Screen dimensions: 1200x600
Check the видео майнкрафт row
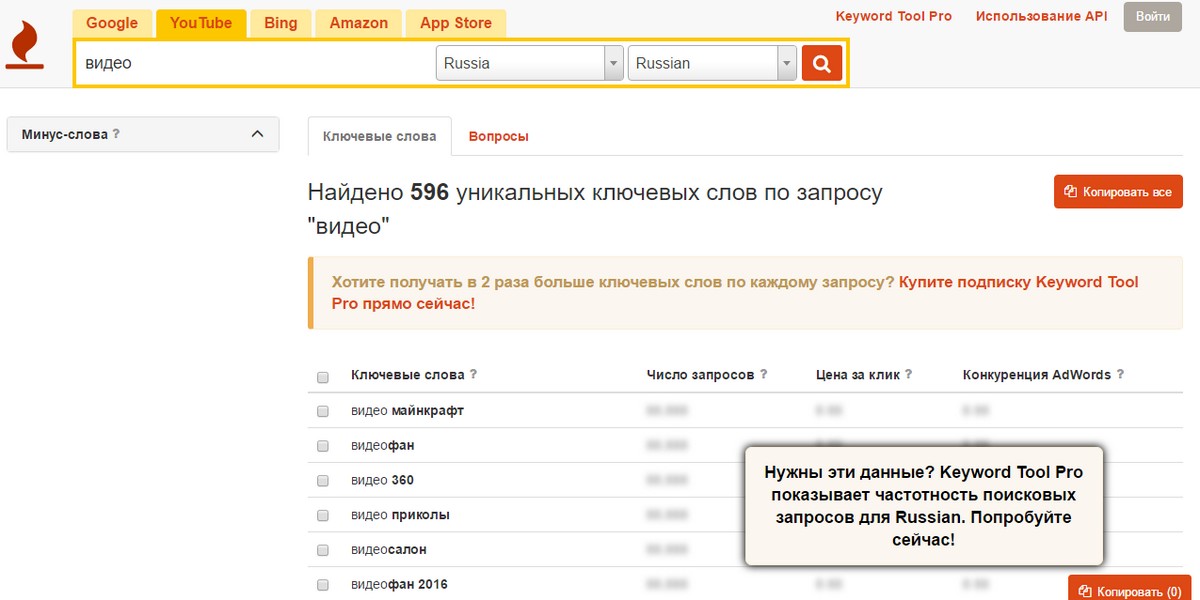(323, 411)
